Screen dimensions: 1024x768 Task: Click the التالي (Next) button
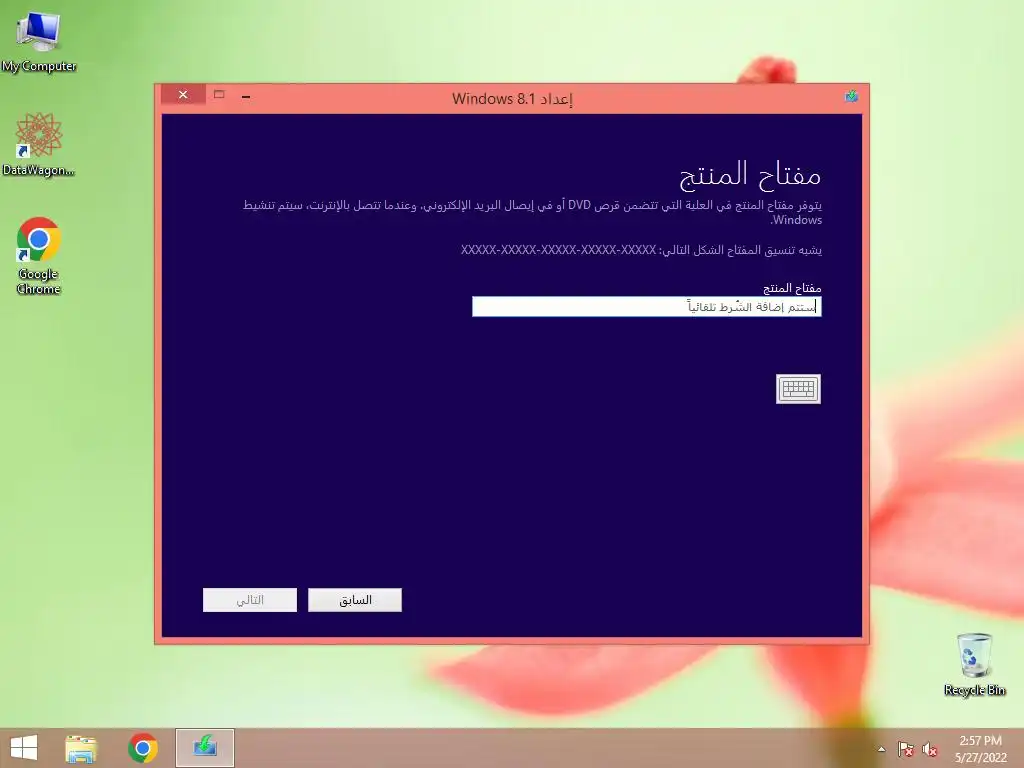(249, 600)
